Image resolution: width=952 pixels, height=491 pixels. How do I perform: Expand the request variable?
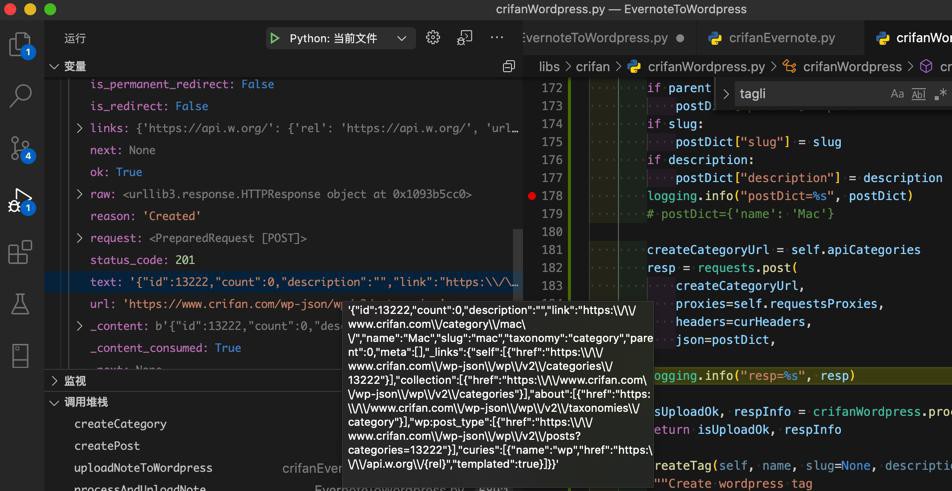pos(79,238)
